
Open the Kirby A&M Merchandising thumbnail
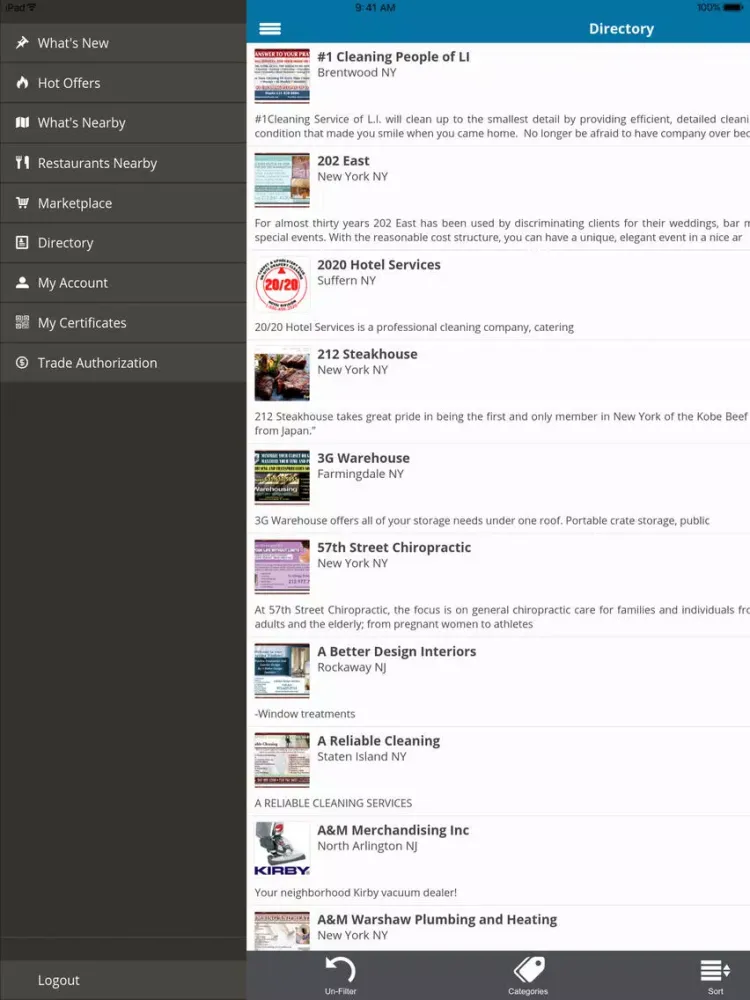click(282, 849)
